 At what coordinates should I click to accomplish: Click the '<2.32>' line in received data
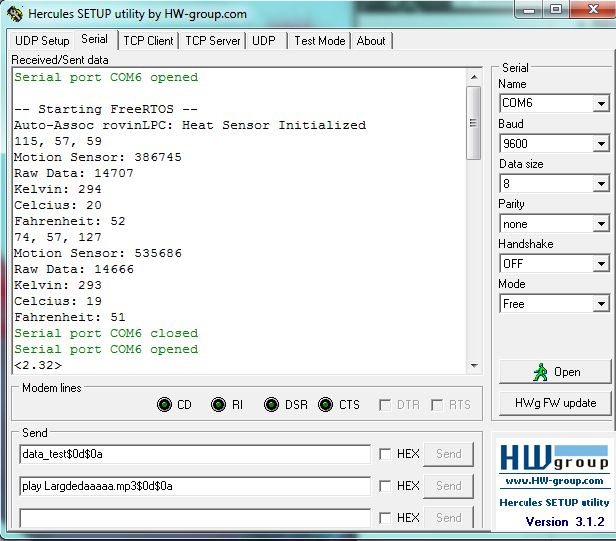[x=38, y=365]
